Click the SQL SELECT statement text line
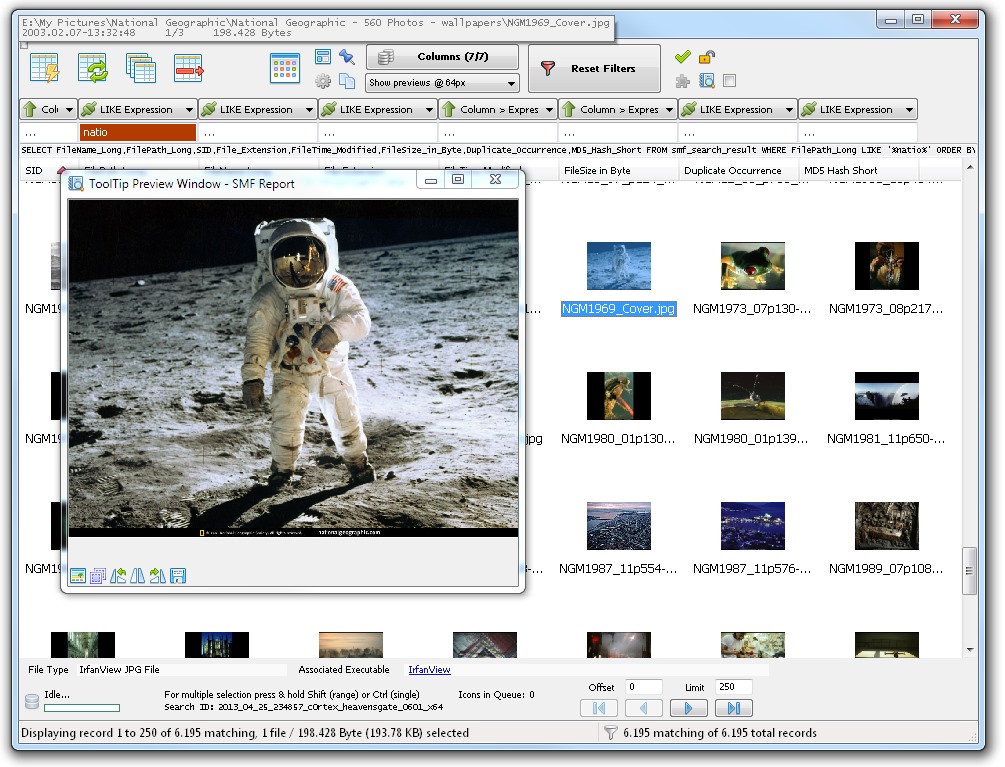Viewport: 1005px width, 767px height. (x=498, y=150)
